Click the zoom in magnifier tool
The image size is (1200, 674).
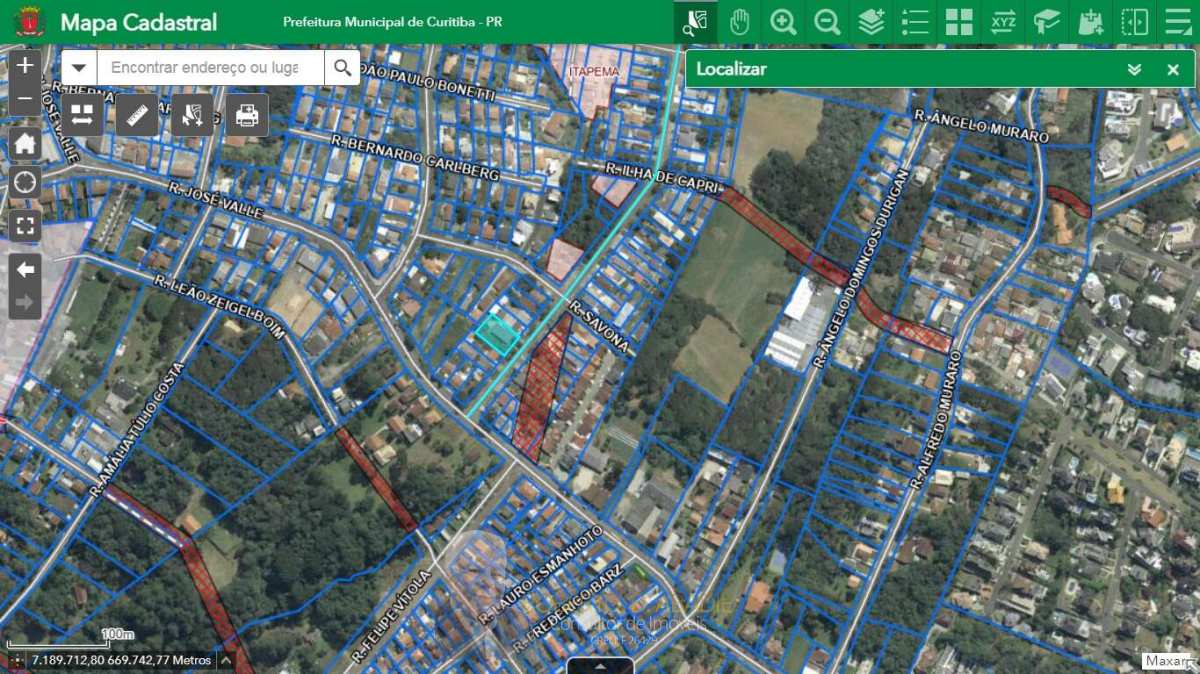pos(783,22)
